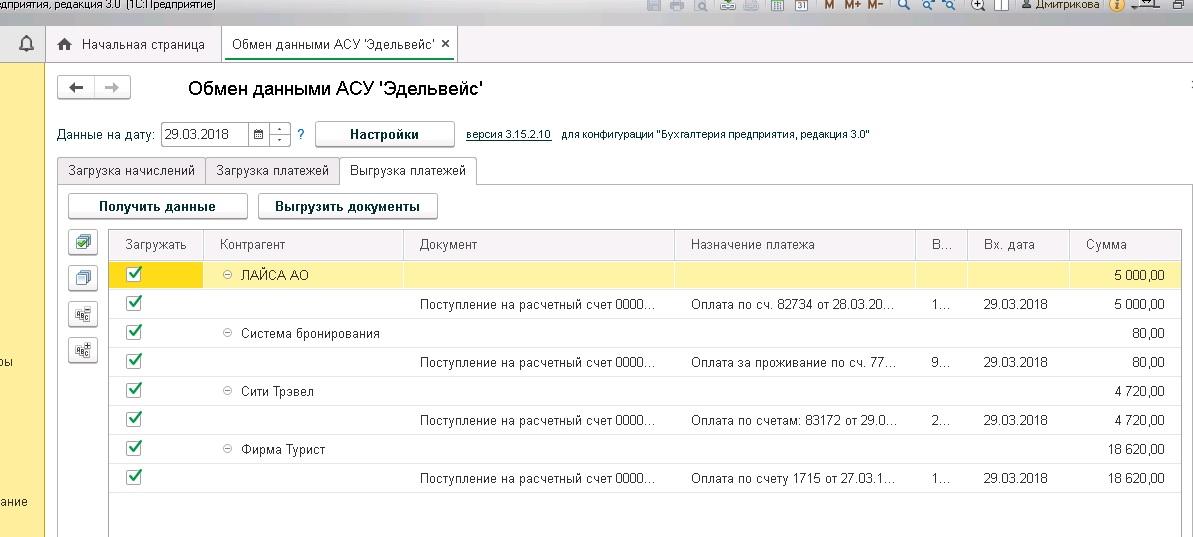Open the Загрузка платежей tab
The height and width of the screenshot is (537, 1193).
tap(272, 171)
